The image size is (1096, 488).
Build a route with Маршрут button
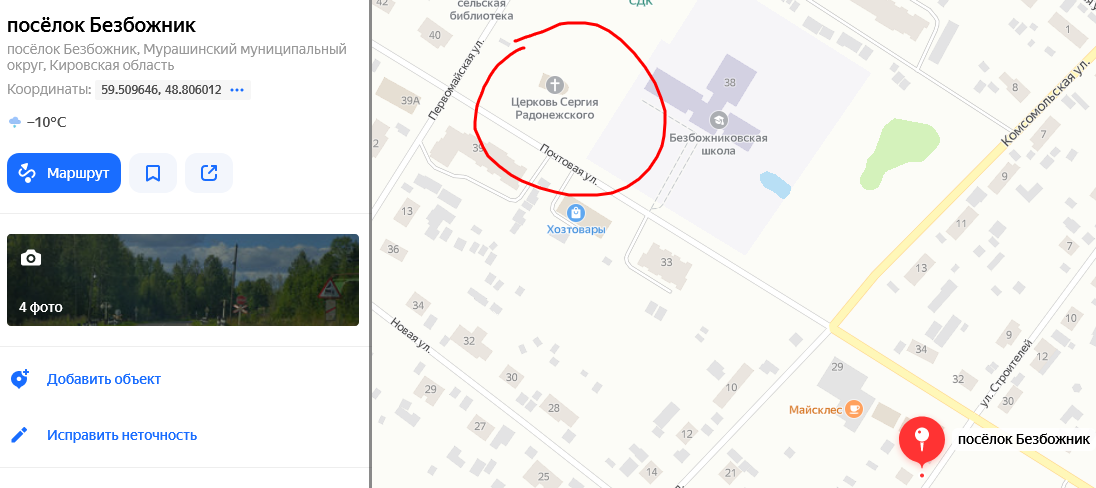coord(64,173)
